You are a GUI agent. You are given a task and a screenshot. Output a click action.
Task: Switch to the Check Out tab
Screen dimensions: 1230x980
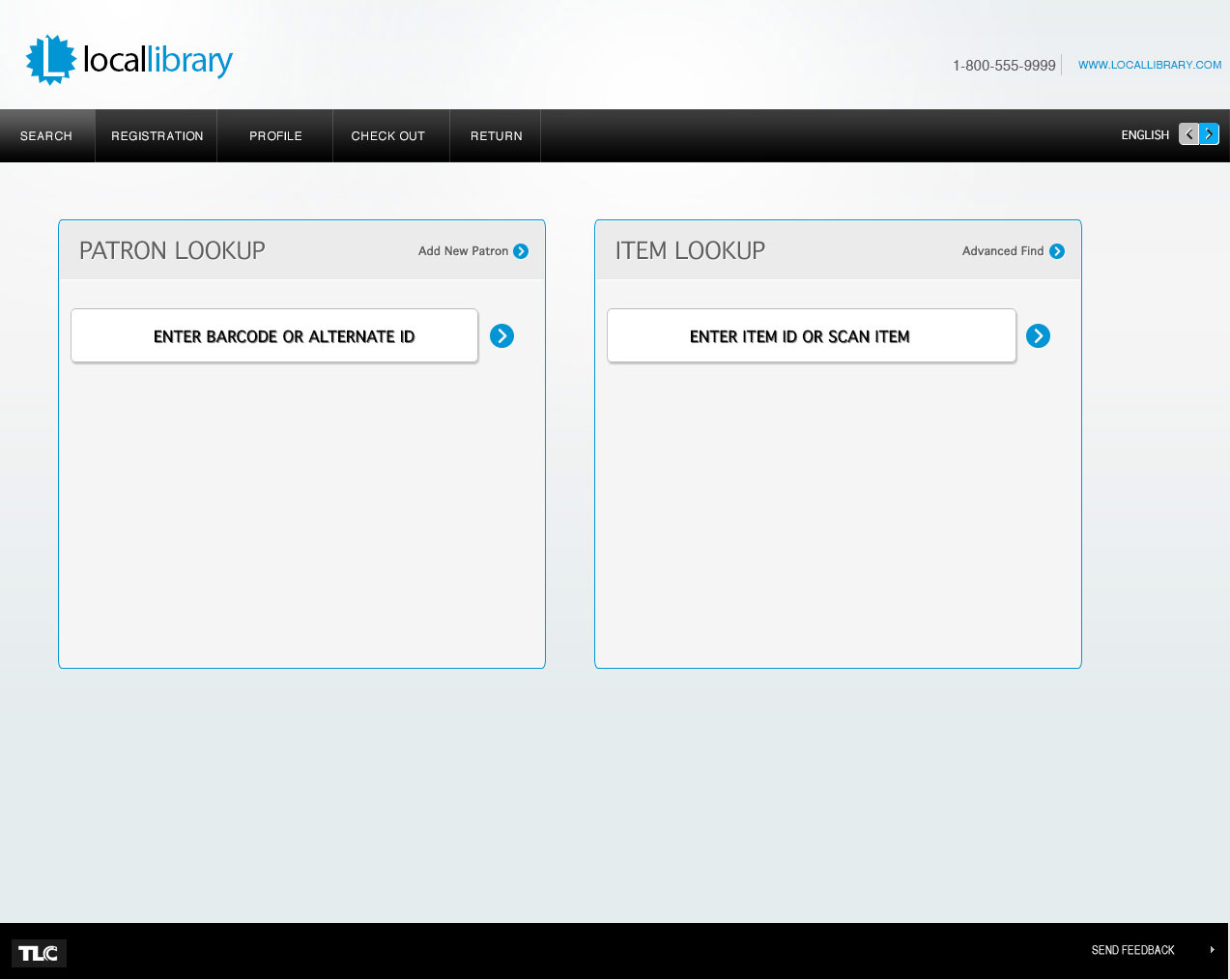coord(387,136)
